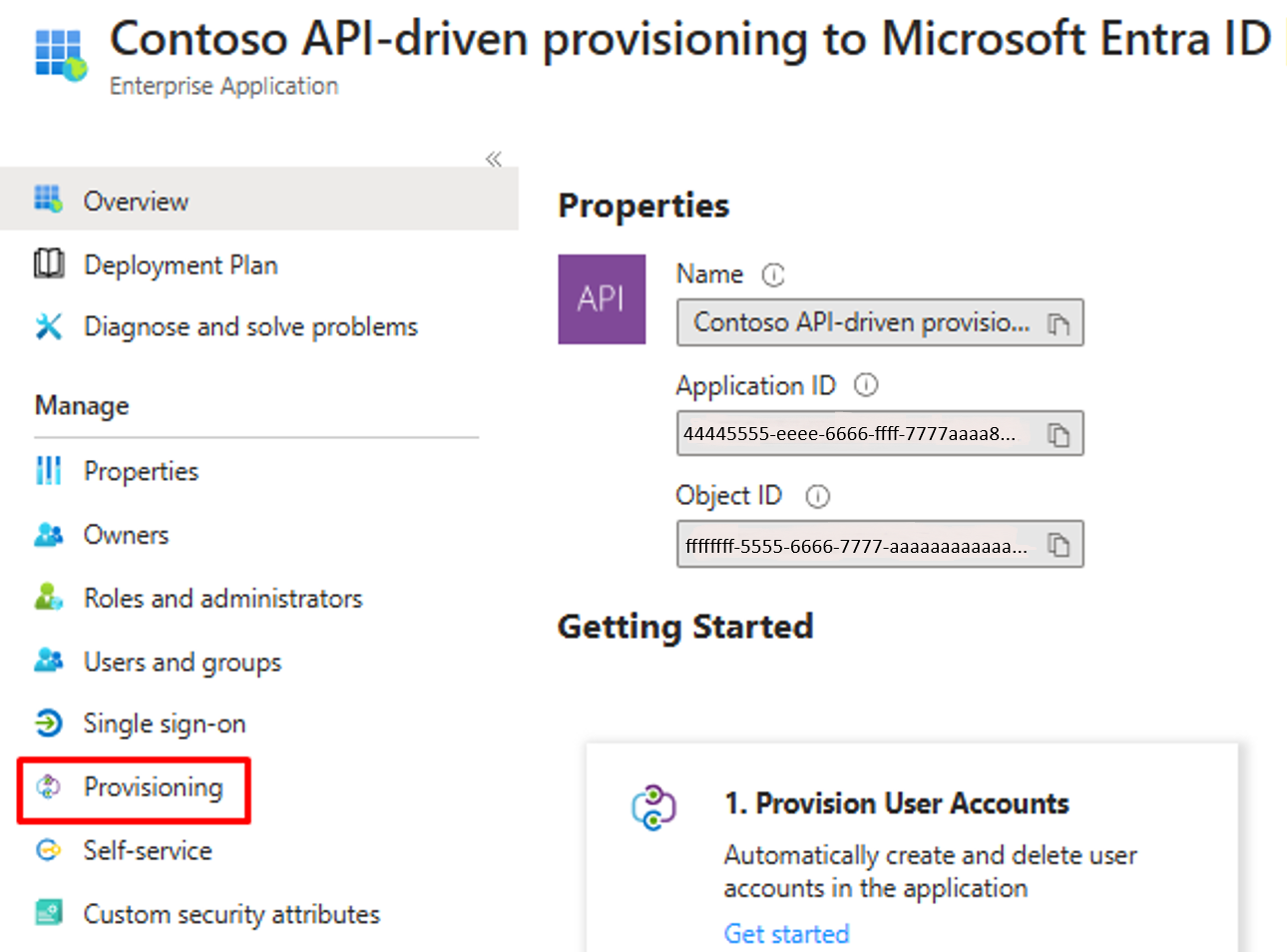Screen dimensions: 1287x952
Task: Go to Properties under Manage
Action: click(141, 471)
